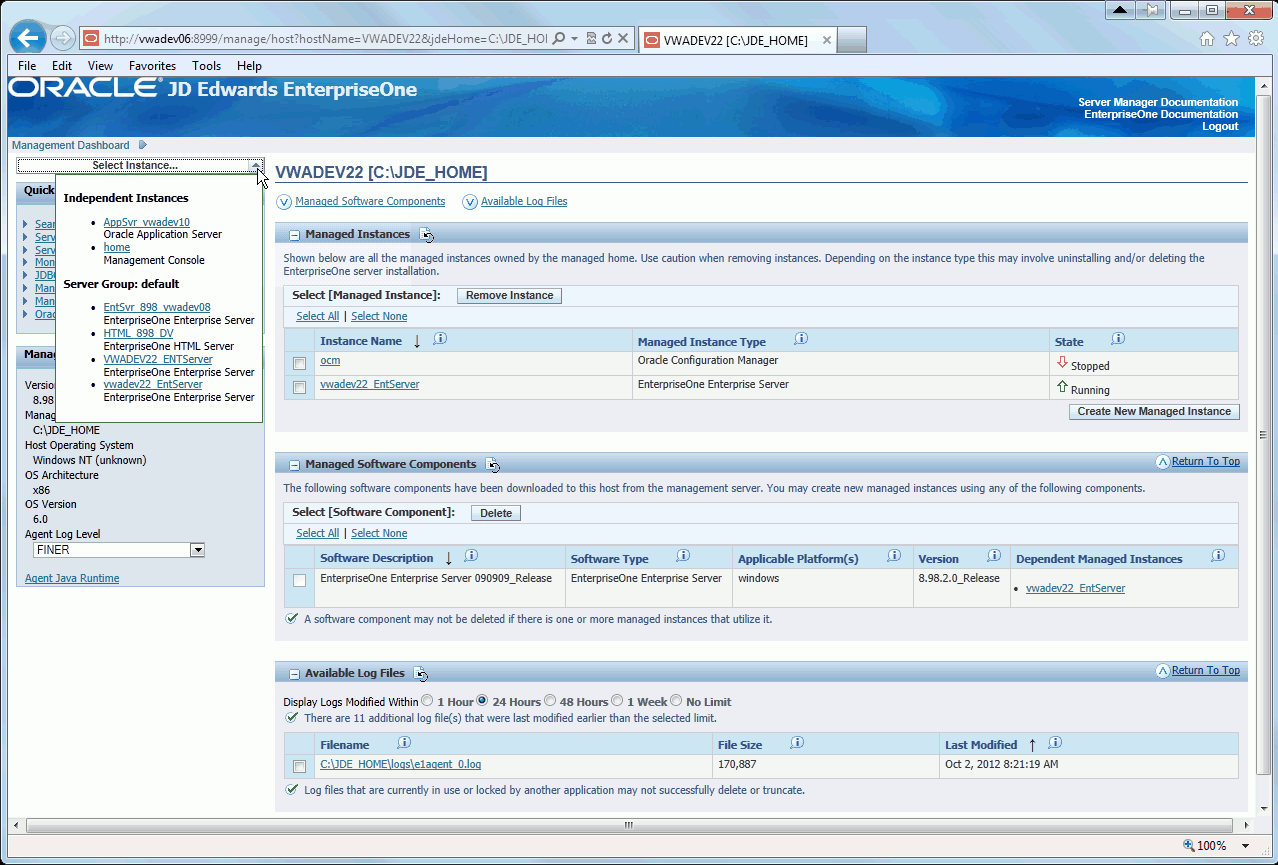Tick checkbox for e1agent_0.log file
The width and height of the screenshot is (1278, 865).
[x=299, y=766]
